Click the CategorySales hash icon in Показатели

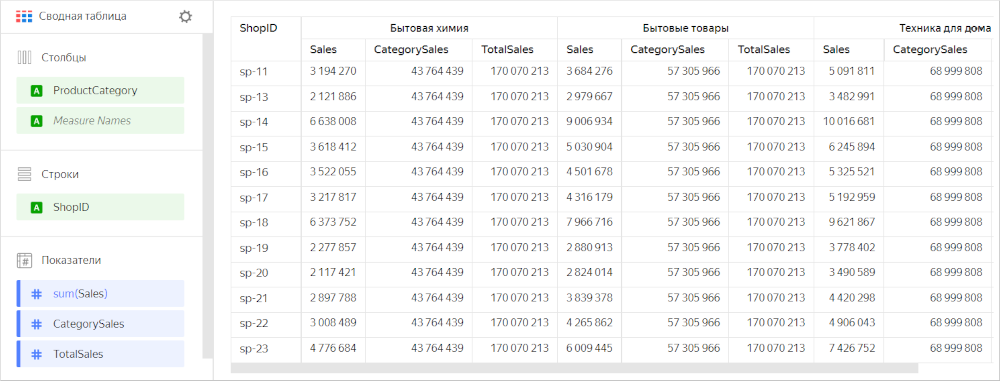(x=37, y=324)
